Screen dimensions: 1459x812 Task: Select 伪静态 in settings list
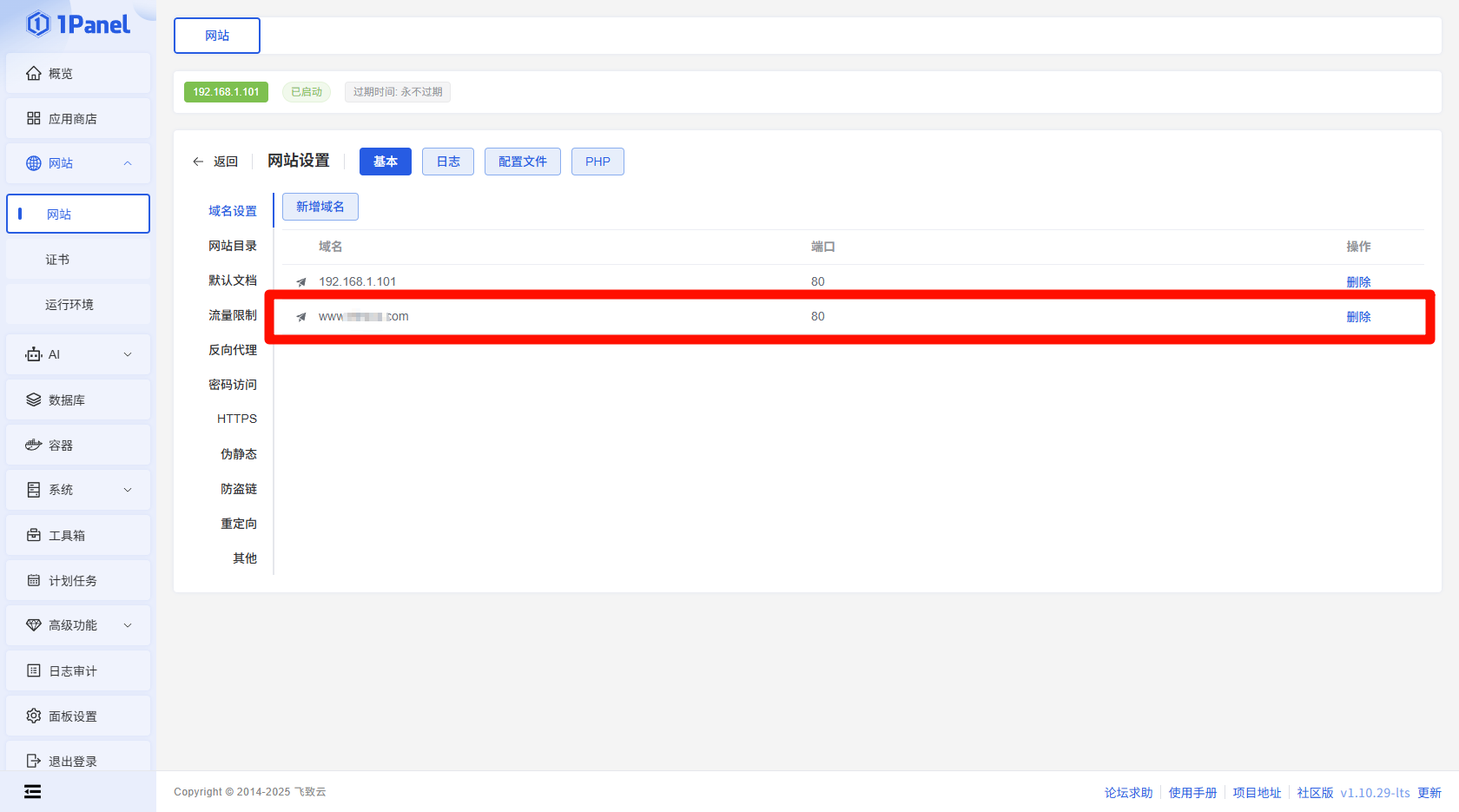tap(239, 454)
